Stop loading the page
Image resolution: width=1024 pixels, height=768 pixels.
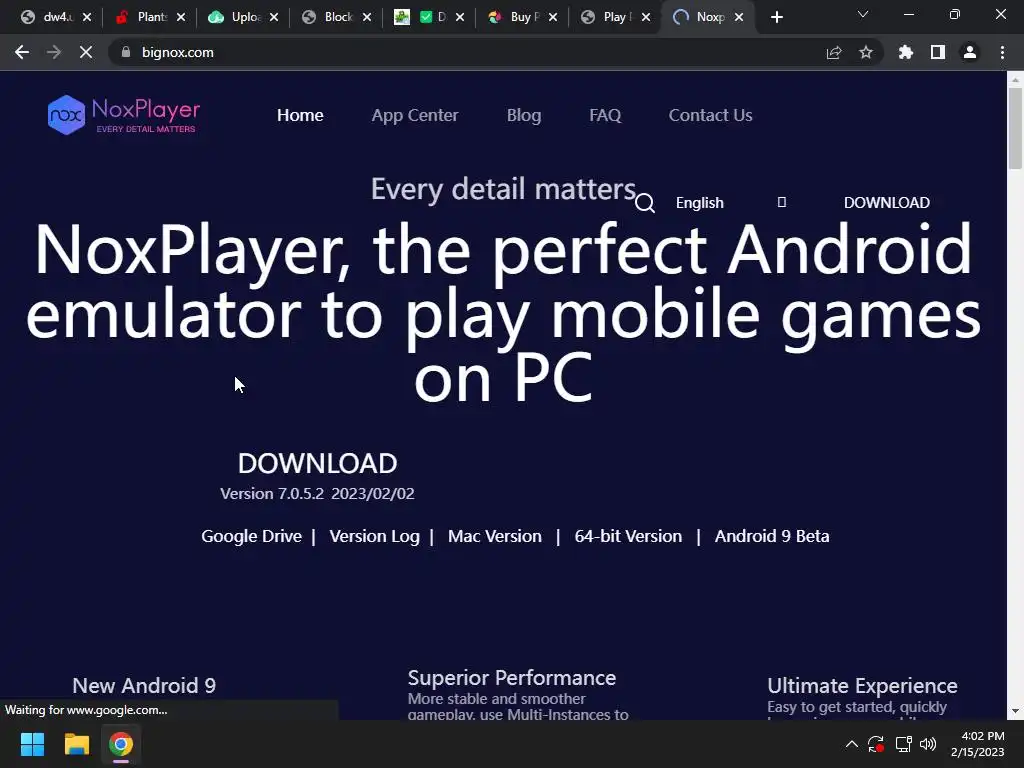86,52
